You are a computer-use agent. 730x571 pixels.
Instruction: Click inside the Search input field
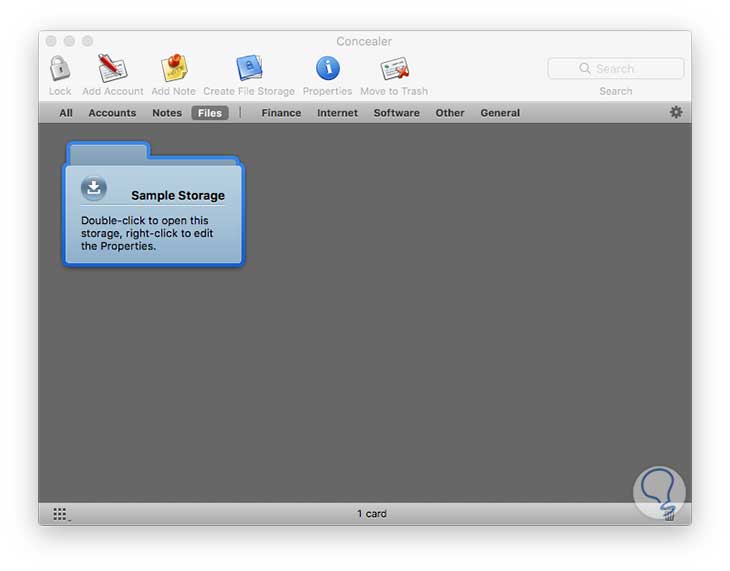(x=616, y=68)
